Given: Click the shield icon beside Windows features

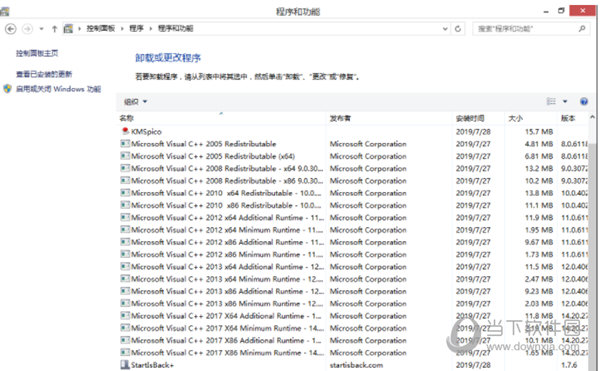Looking at the screenshot, I should (8, 89).
